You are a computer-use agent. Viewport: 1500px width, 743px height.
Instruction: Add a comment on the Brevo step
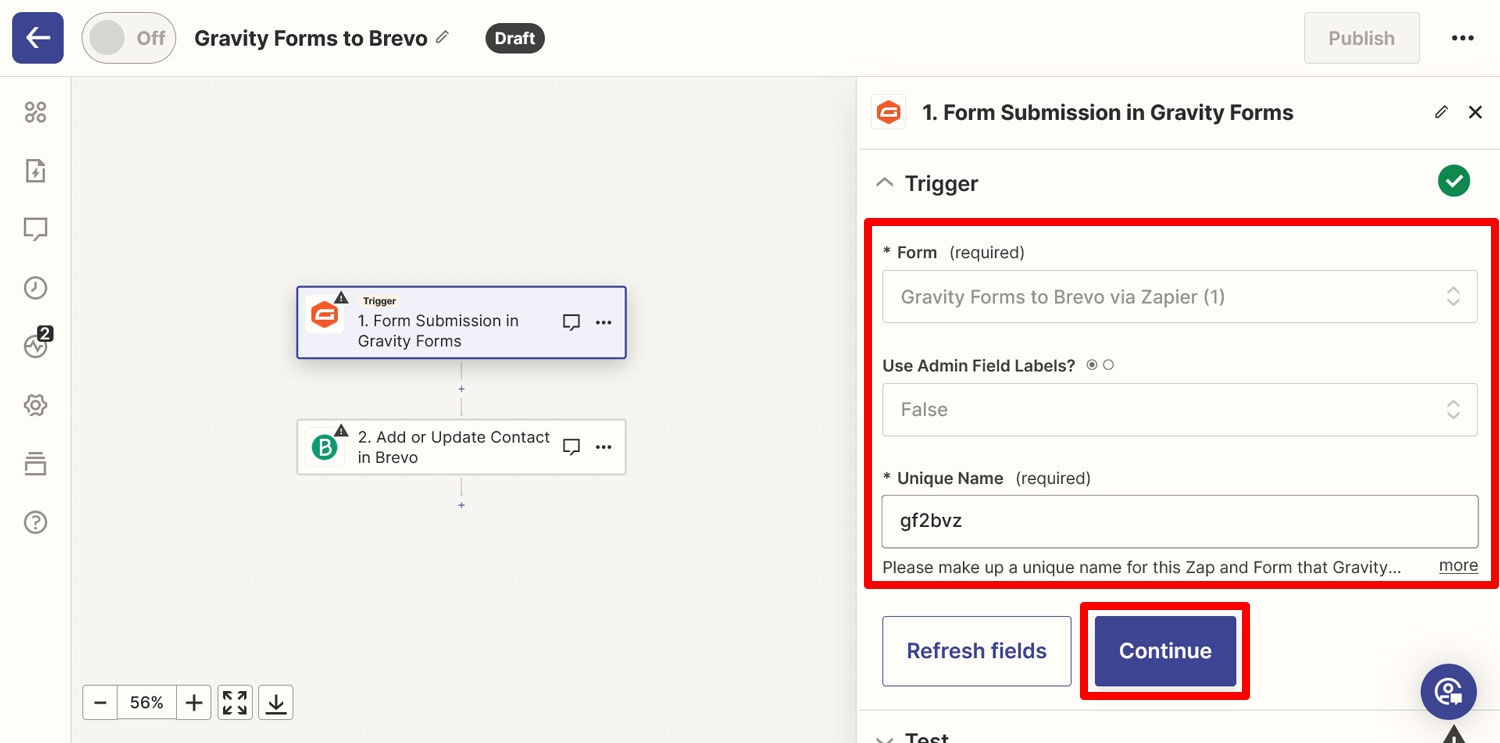point(571,447)
